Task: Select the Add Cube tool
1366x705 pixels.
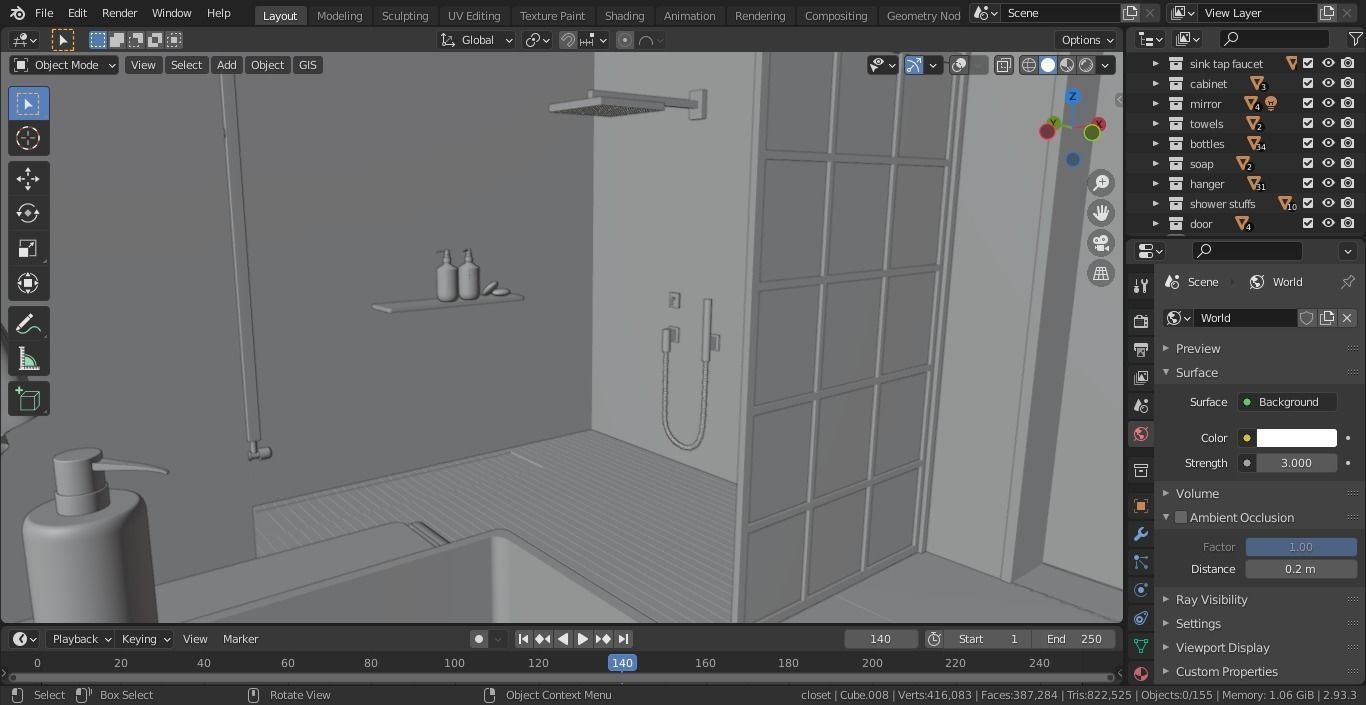Action: tap(28, 400)
